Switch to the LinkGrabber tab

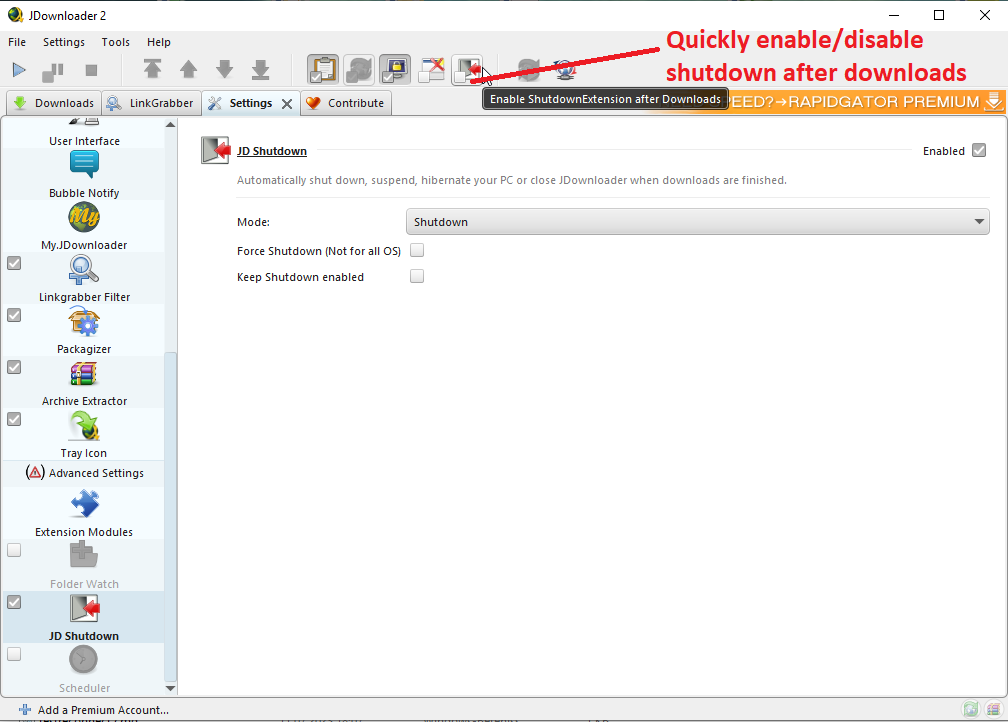[150, 103]
